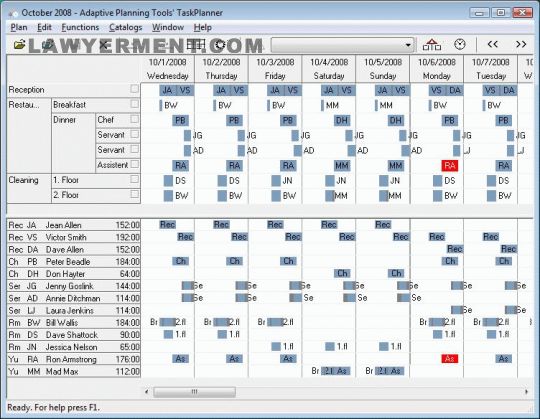Select the 10/4/2008 Saturday column header
The height and width of the screenshot is (419, 540).
[x=329, y=69]
